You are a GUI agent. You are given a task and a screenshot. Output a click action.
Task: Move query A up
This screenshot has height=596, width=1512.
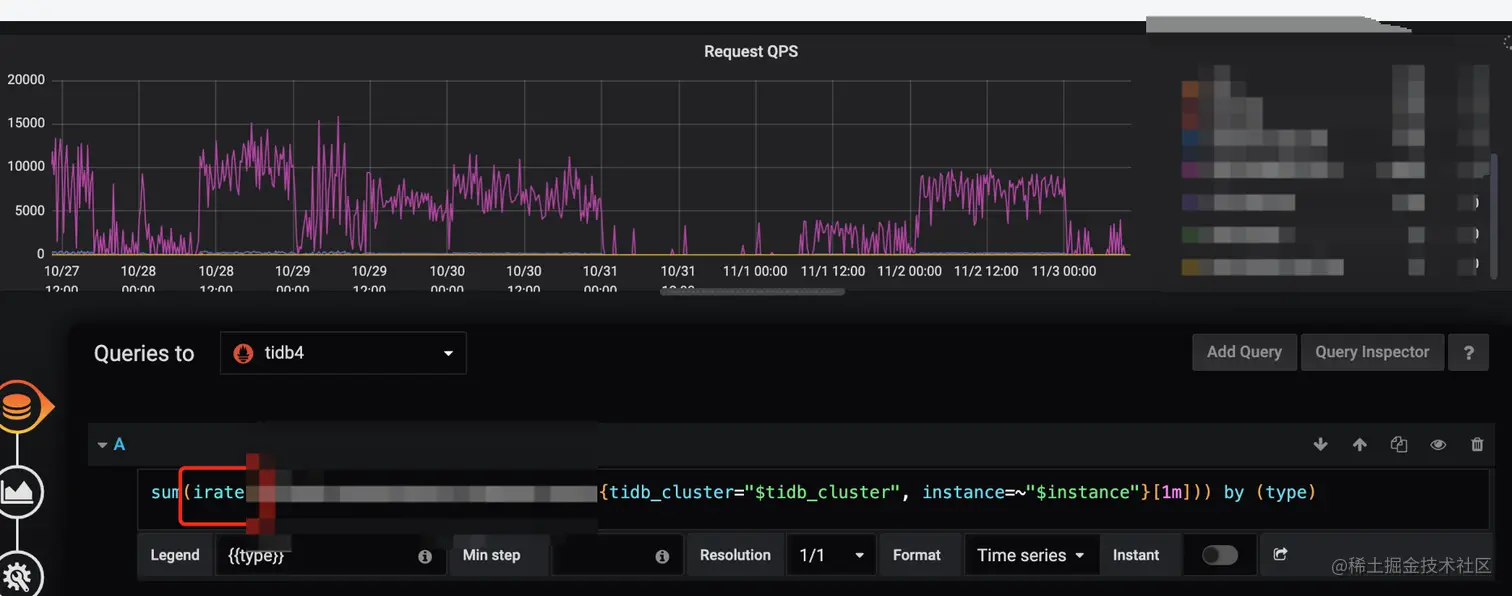(1359, 445)
